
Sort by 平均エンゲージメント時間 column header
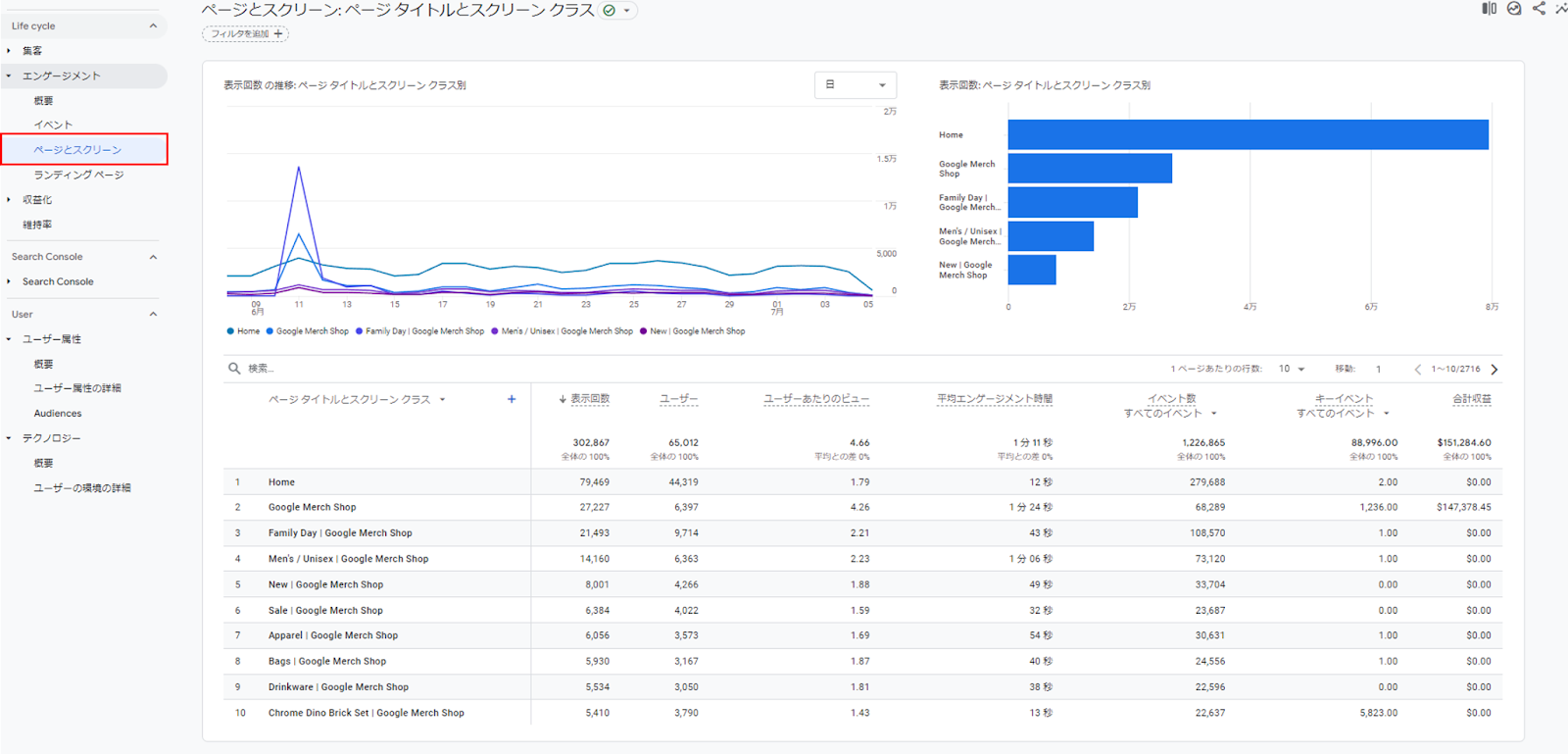(x=995, y=399)
